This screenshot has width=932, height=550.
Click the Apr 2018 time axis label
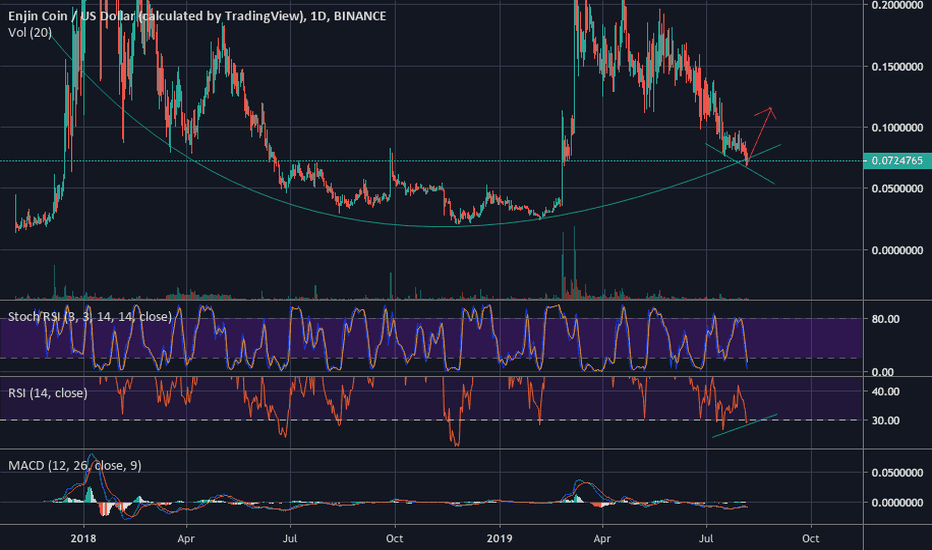(186, 539)
